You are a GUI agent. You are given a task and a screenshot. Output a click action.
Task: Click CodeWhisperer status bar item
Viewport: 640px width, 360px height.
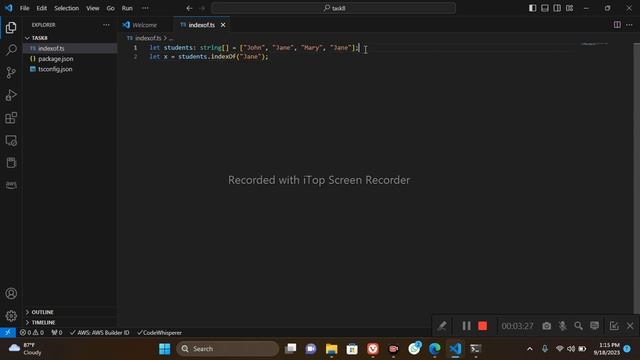(x=160, y=333)
